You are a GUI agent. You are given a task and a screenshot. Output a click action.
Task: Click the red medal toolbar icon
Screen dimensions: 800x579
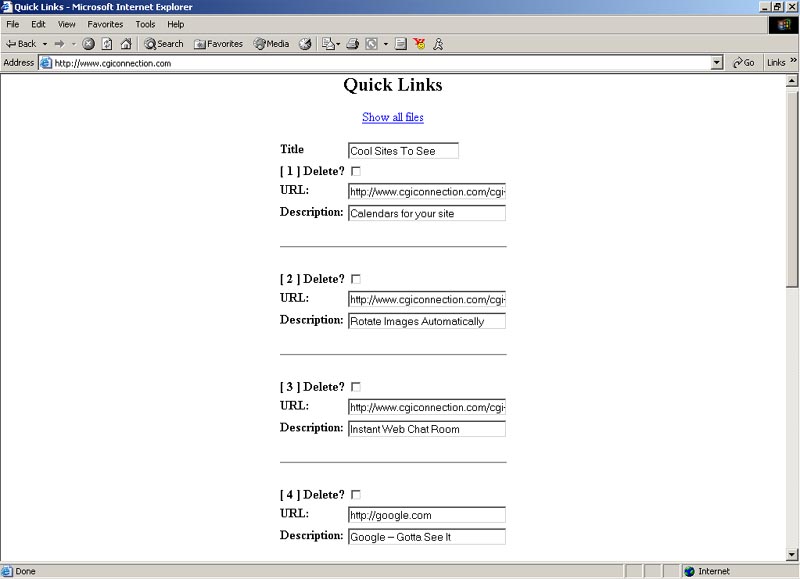tap(419, 44)
